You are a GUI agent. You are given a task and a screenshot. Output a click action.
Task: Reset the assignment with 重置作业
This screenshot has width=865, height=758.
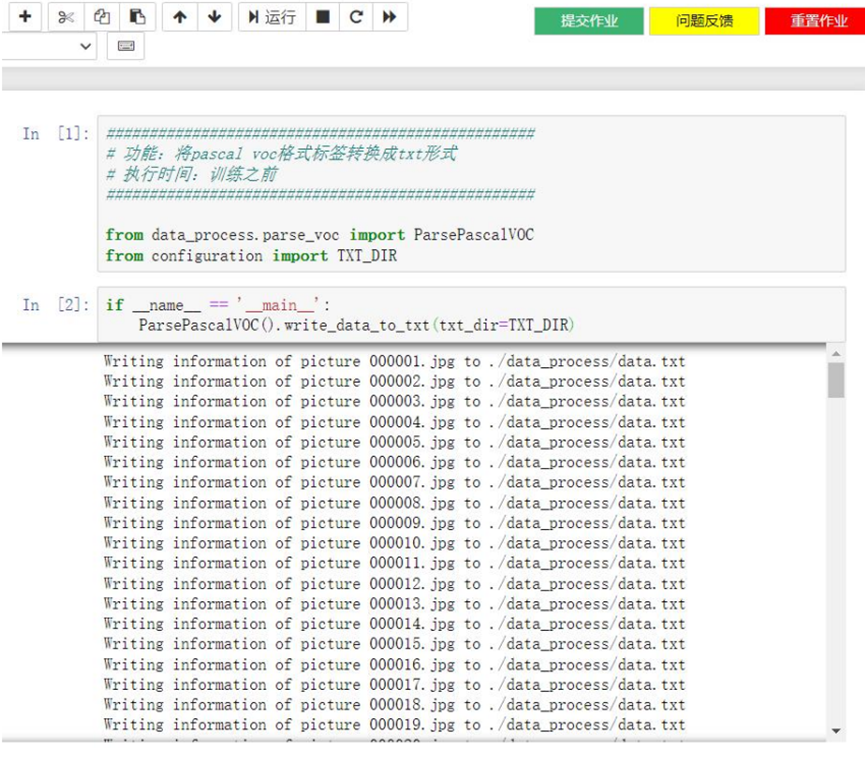816,21
